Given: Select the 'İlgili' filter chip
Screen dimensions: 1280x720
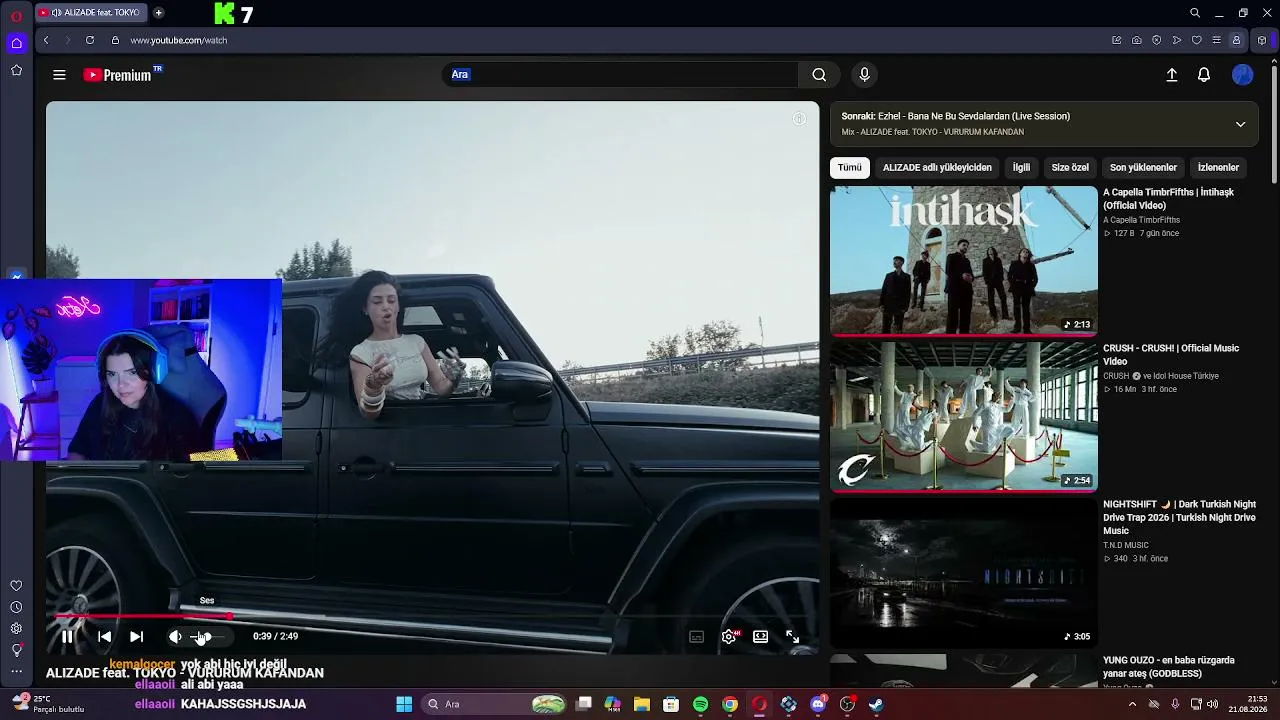Looking at the screenshot, I should click(x=1021, y=168).
